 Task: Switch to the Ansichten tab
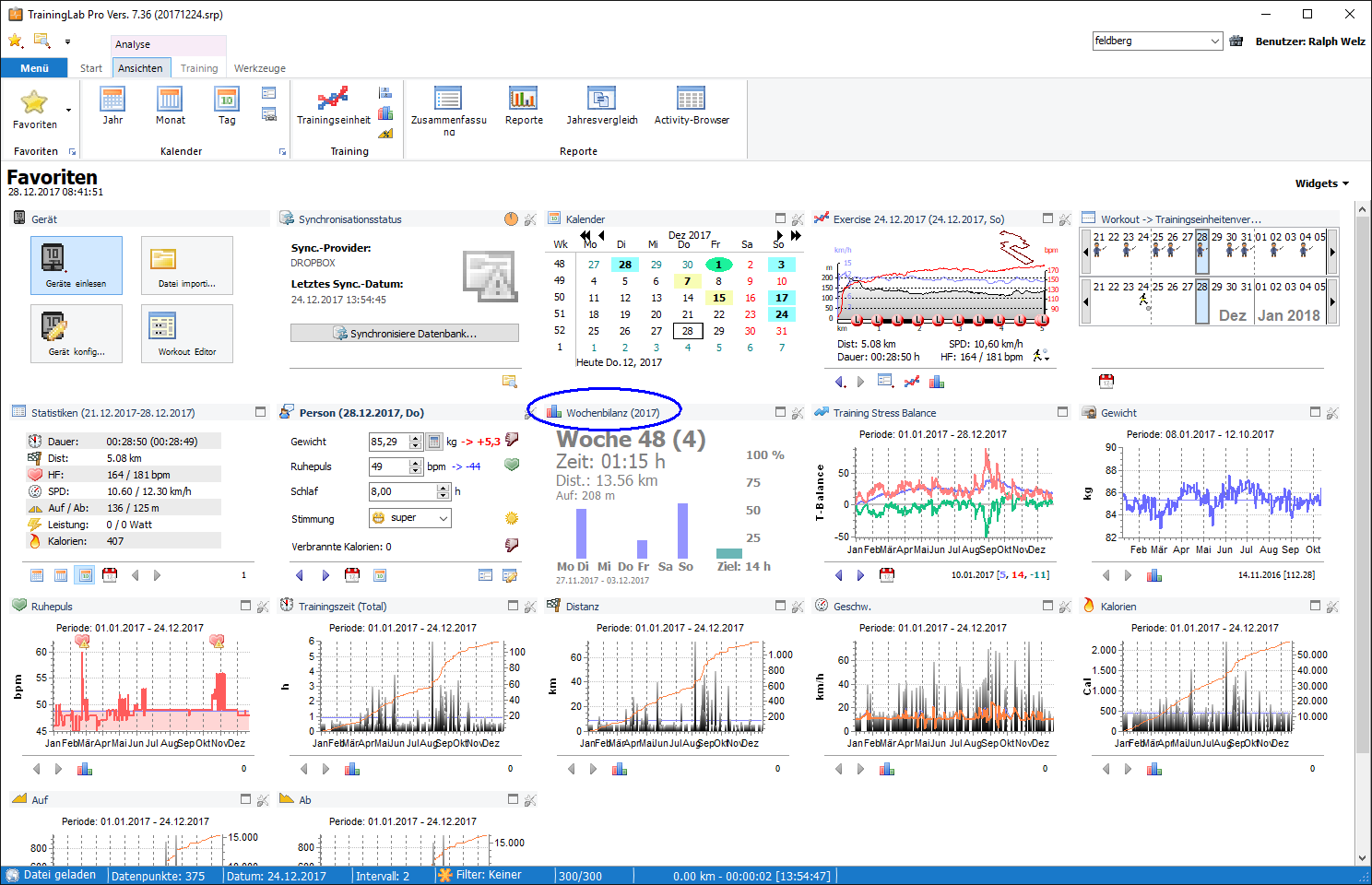(140, 68)
